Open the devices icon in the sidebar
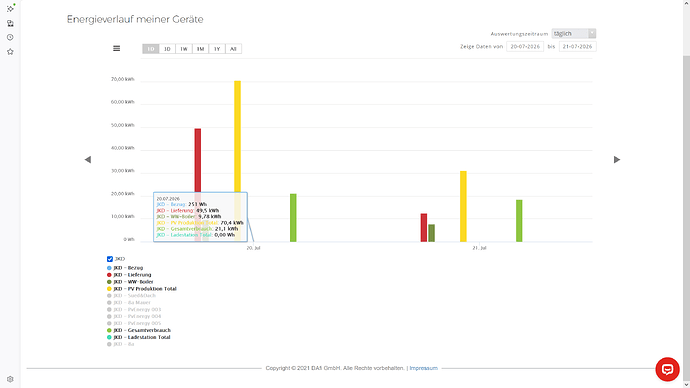This screenshot has width=690, height=388. 10,23
